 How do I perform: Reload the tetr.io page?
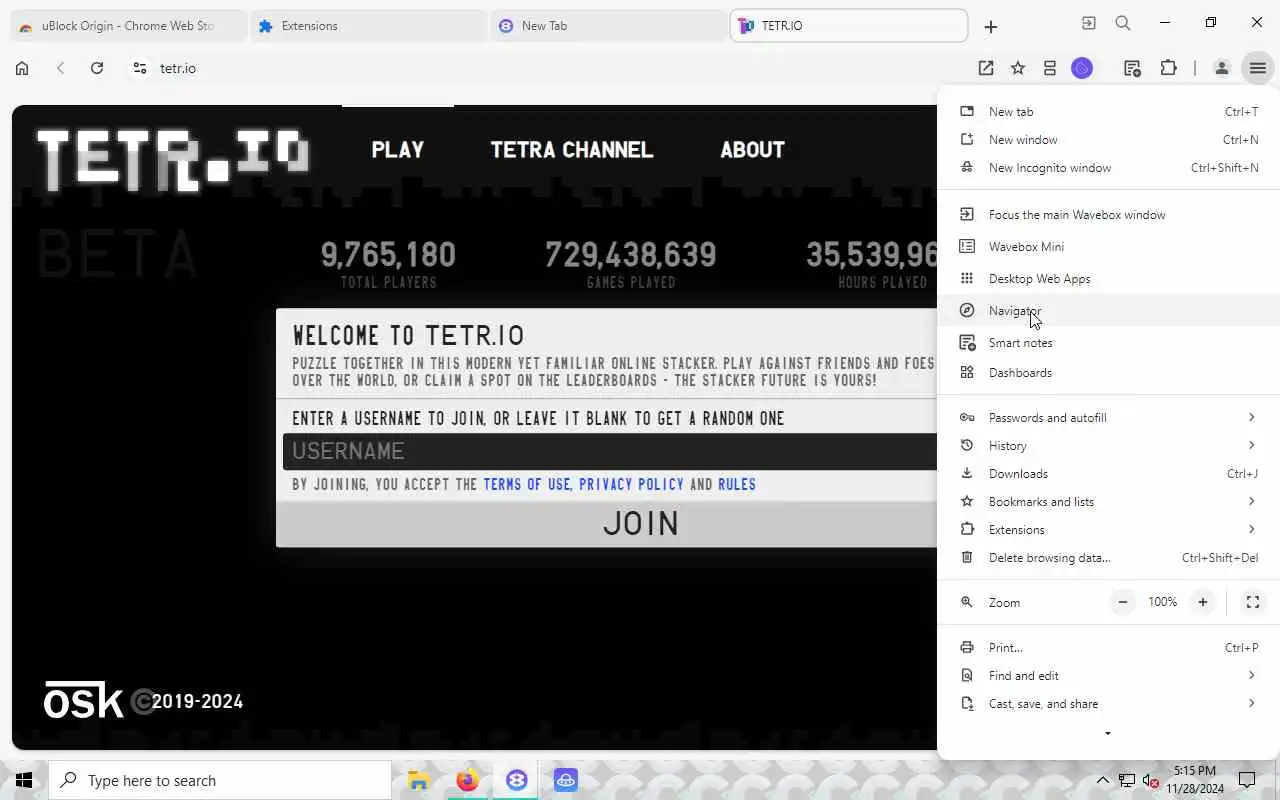tap(97, 68)
